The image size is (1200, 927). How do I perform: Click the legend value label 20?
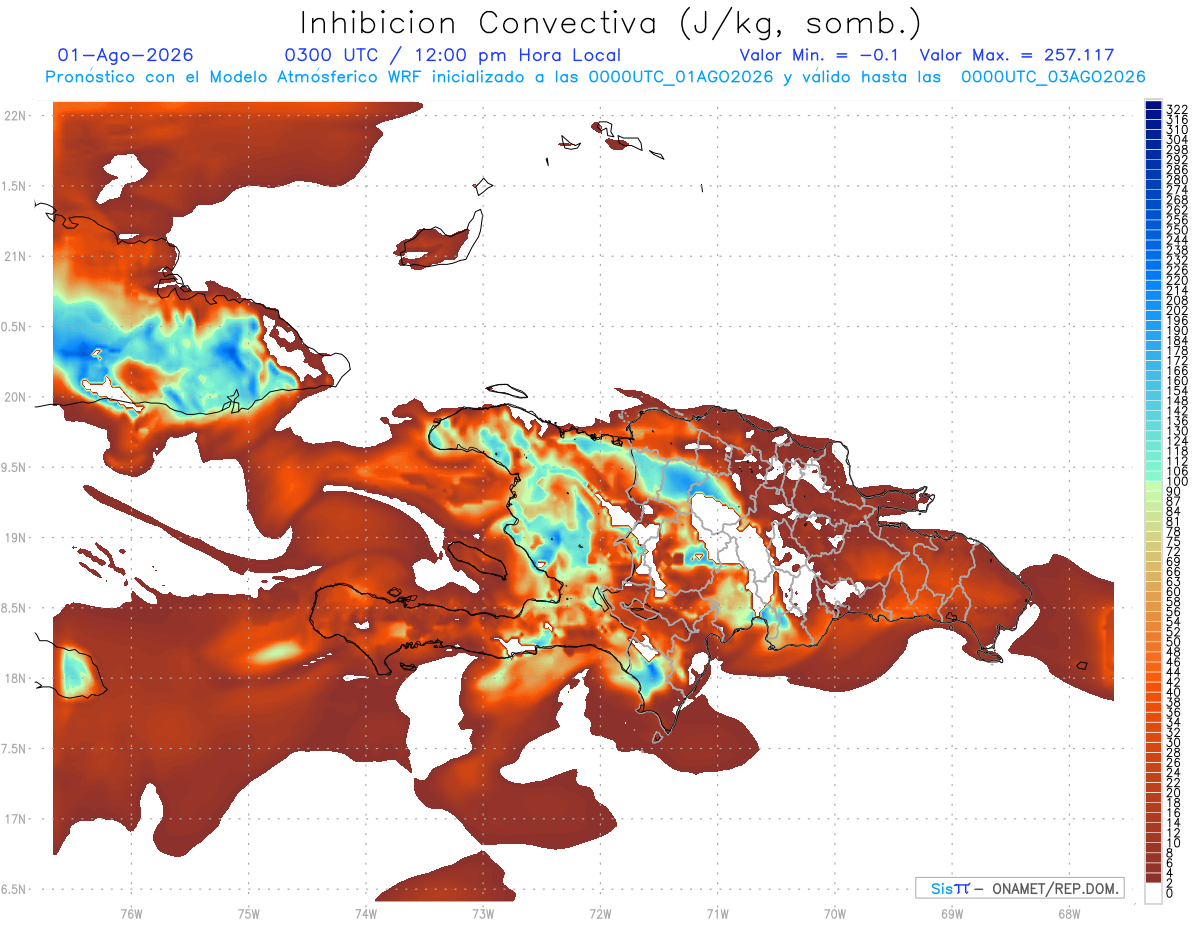tap(1174, 792)
